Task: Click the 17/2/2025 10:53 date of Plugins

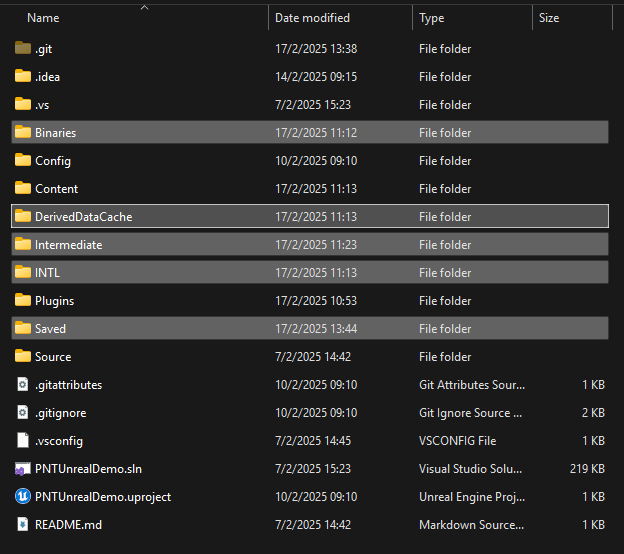Action: tap(316, 300)
